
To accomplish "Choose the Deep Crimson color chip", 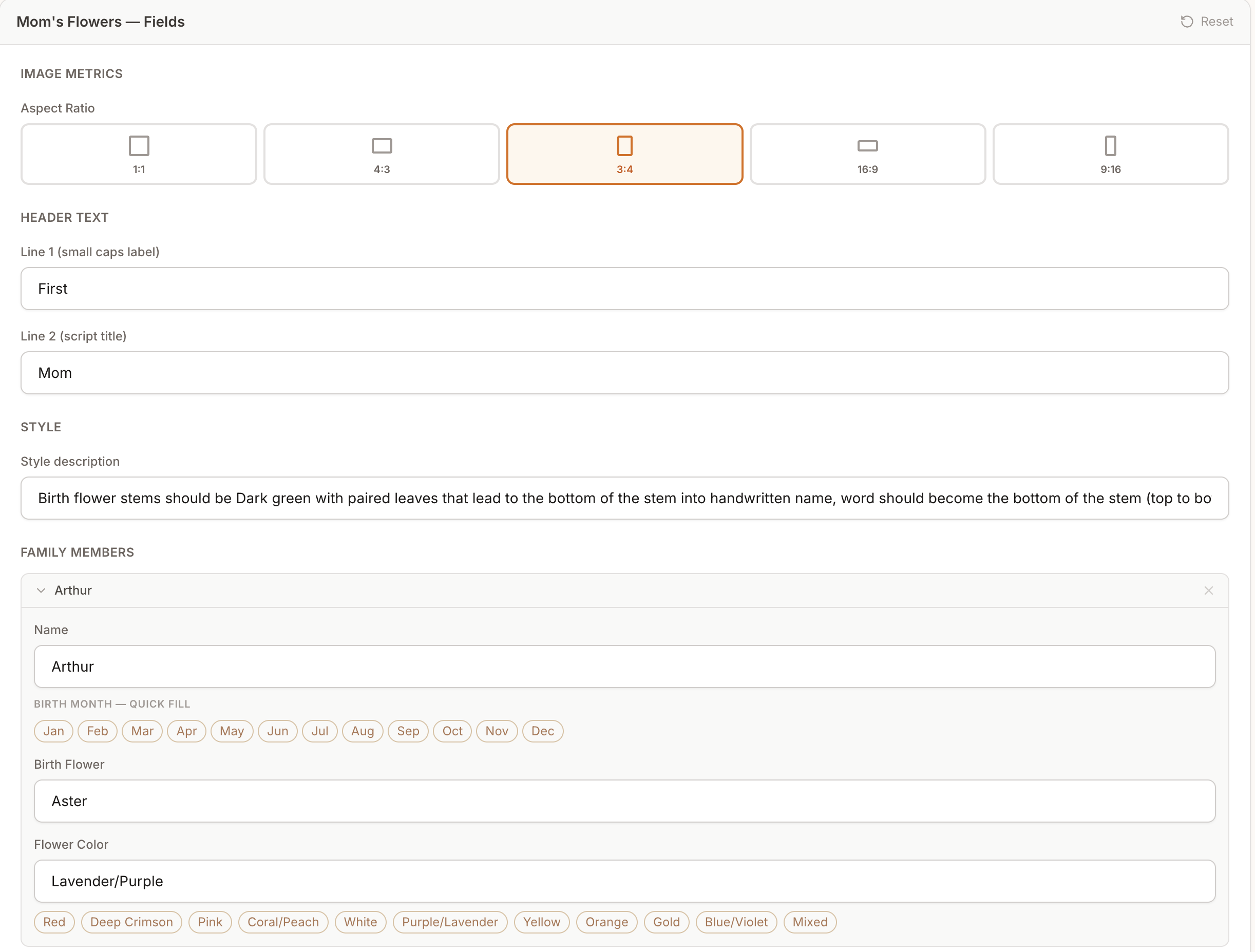I will (x=131, y=922).
